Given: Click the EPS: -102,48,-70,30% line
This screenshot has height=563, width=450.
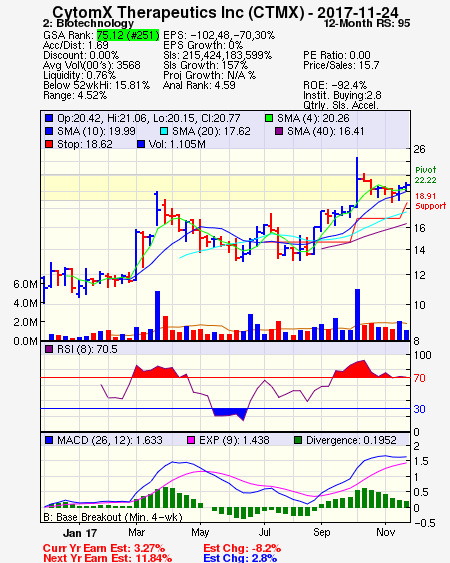Looking at the screenshot, I should coord(219,35).
